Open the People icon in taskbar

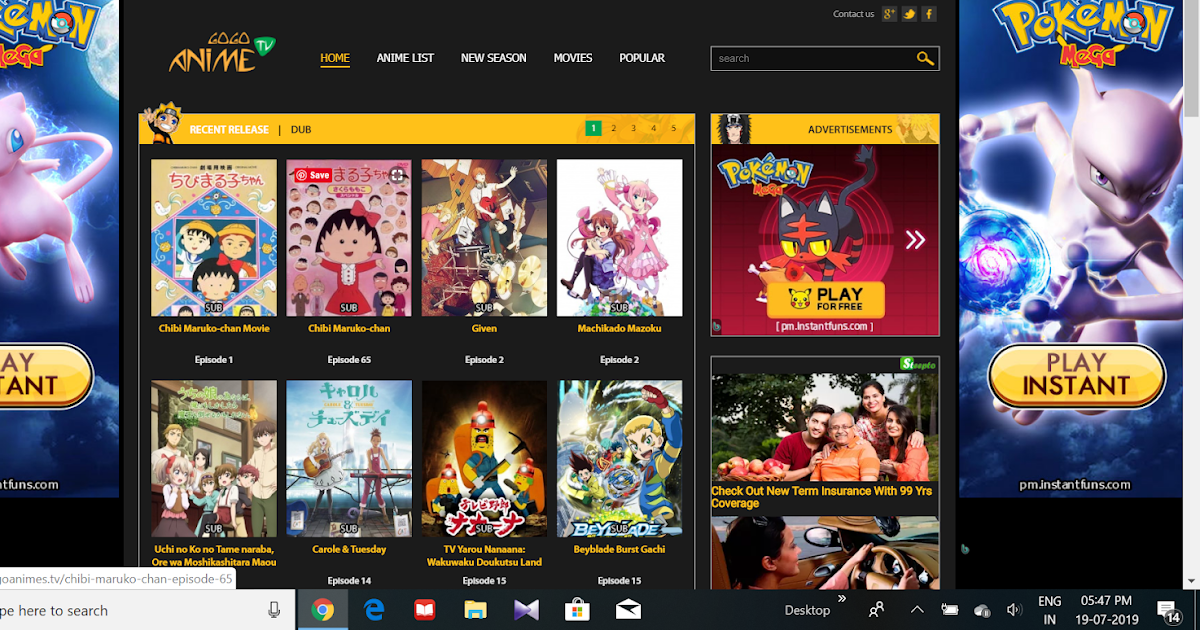(x=877, y=610)
